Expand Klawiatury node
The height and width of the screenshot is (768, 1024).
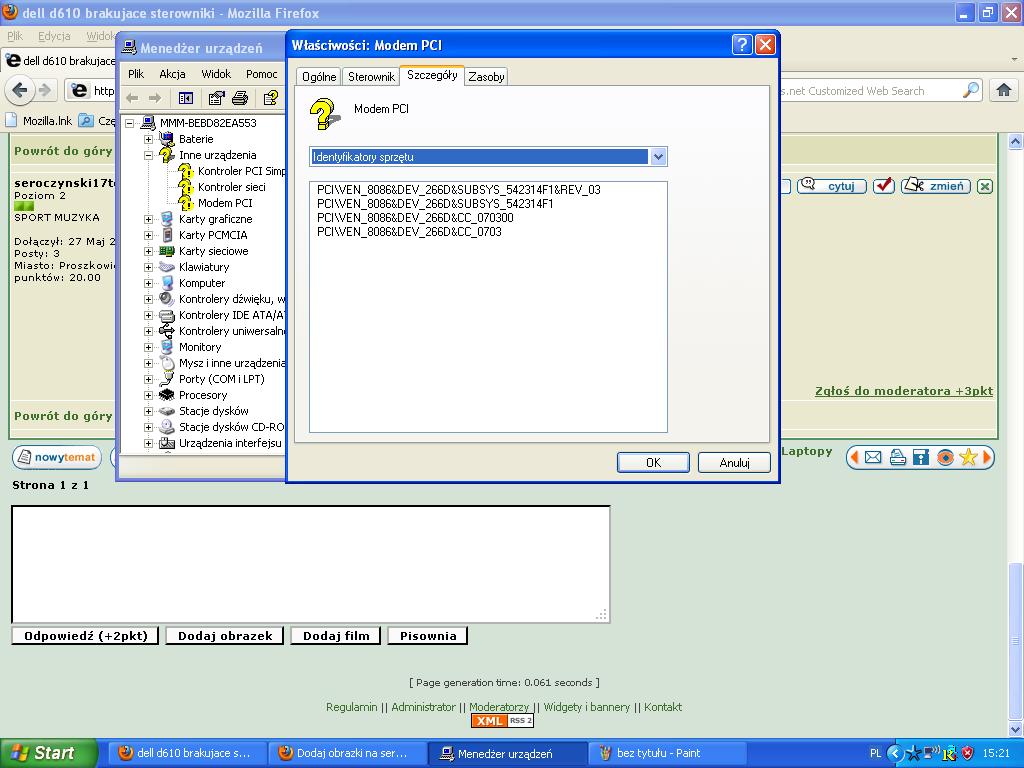(x=148, y=267)
